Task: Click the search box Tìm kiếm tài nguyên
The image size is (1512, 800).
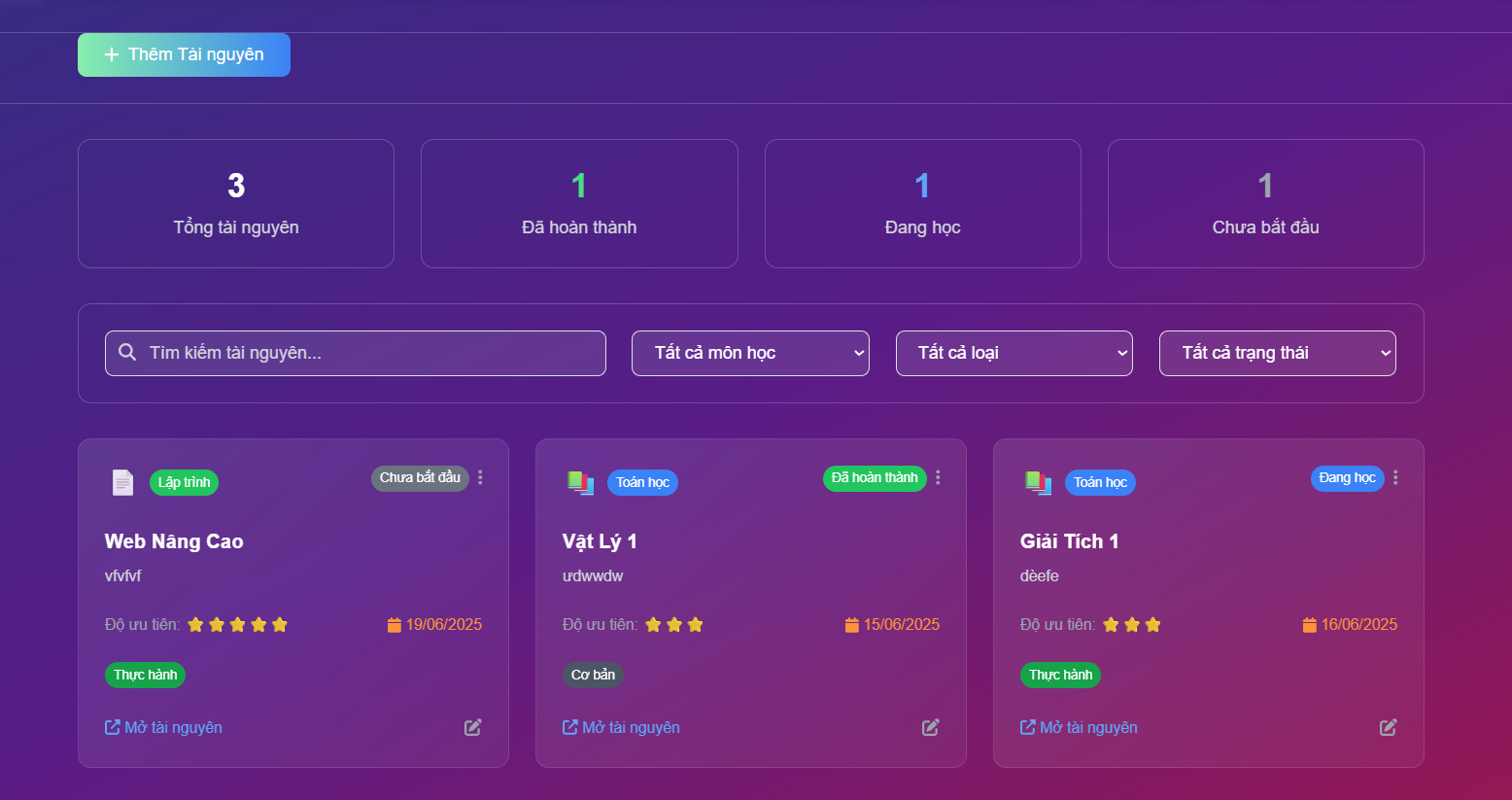Action: tap(356, 353)
